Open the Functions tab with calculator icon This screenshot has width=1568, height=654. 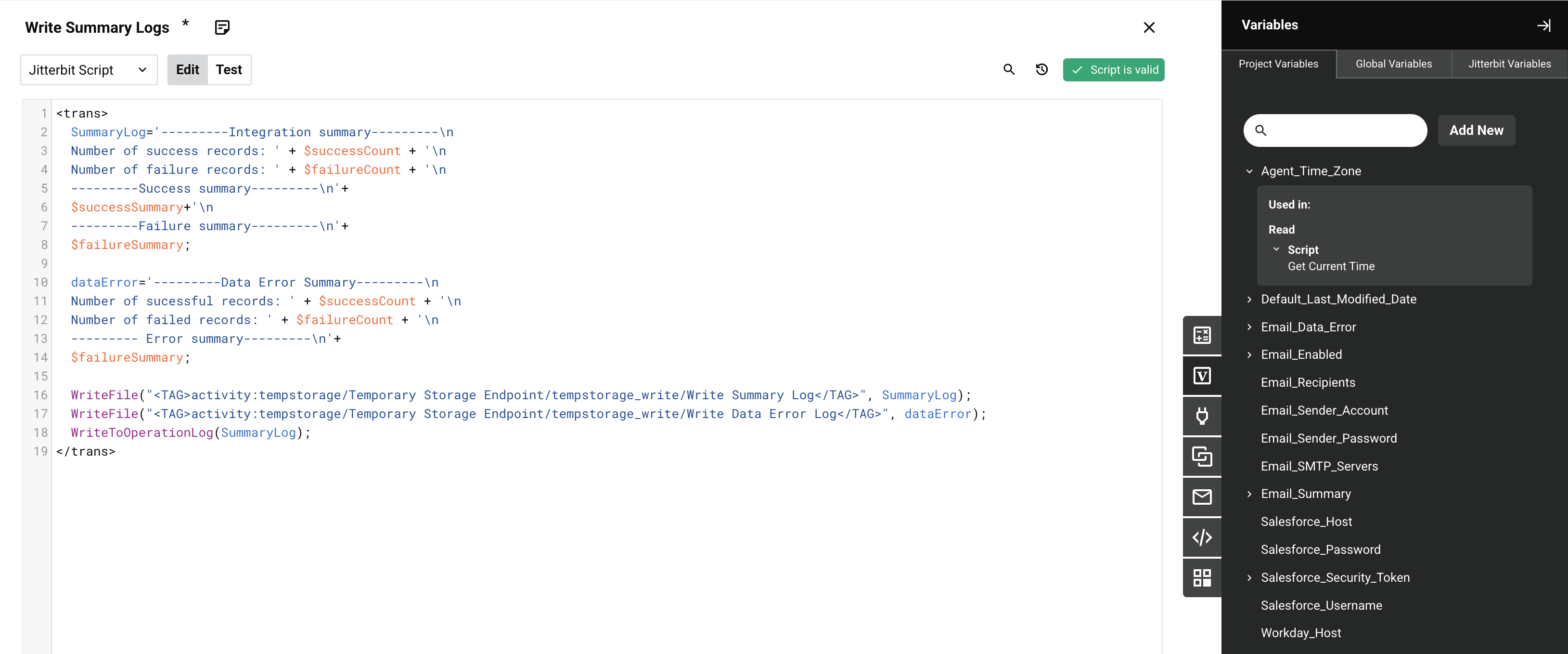pos(1202,335)
